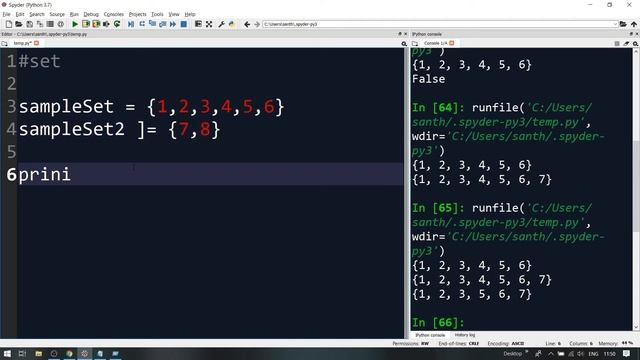640x360 pixels.
Task: Open Task View on the taskbar
Action: click(x=22, y=354)
